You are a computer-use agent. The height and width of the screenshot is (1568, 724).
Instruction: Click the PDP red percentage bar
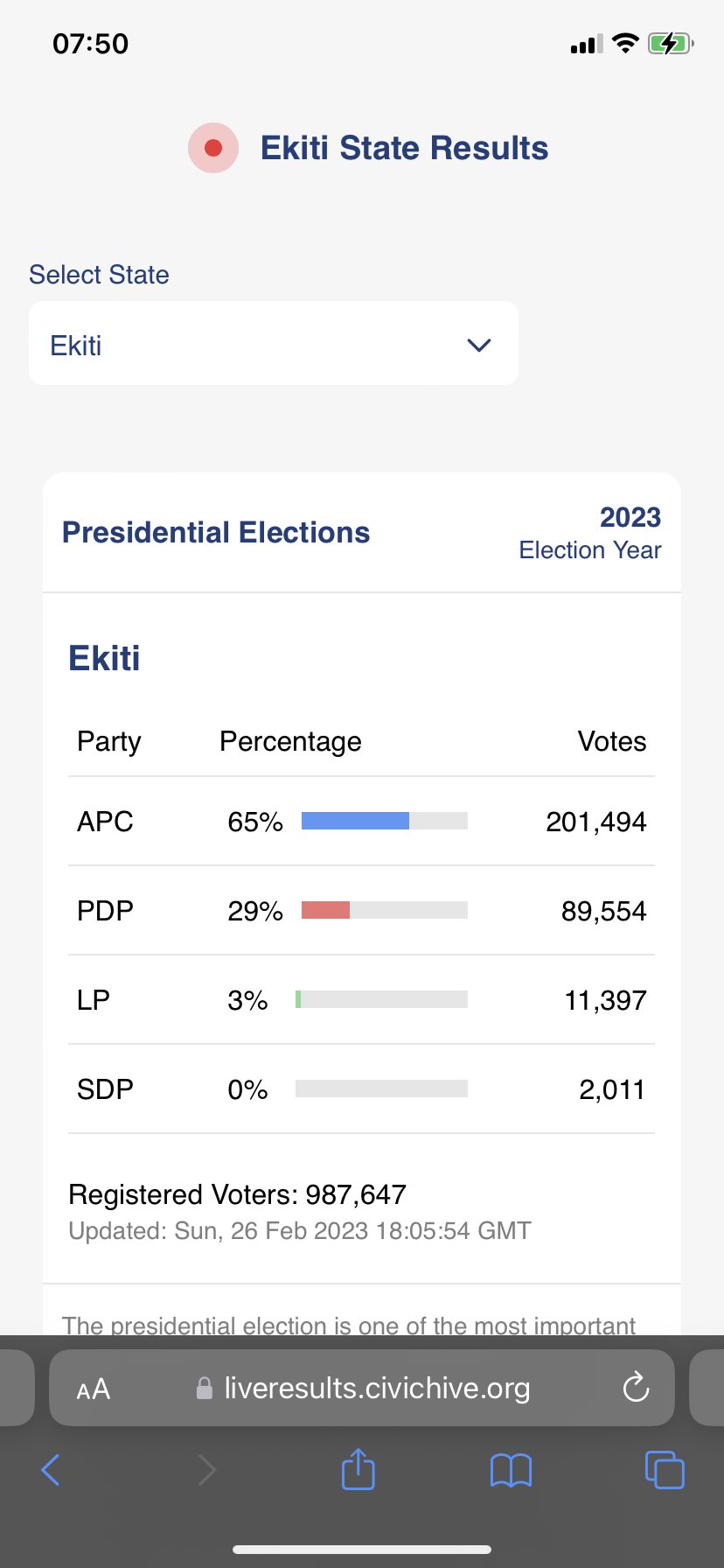325,910
